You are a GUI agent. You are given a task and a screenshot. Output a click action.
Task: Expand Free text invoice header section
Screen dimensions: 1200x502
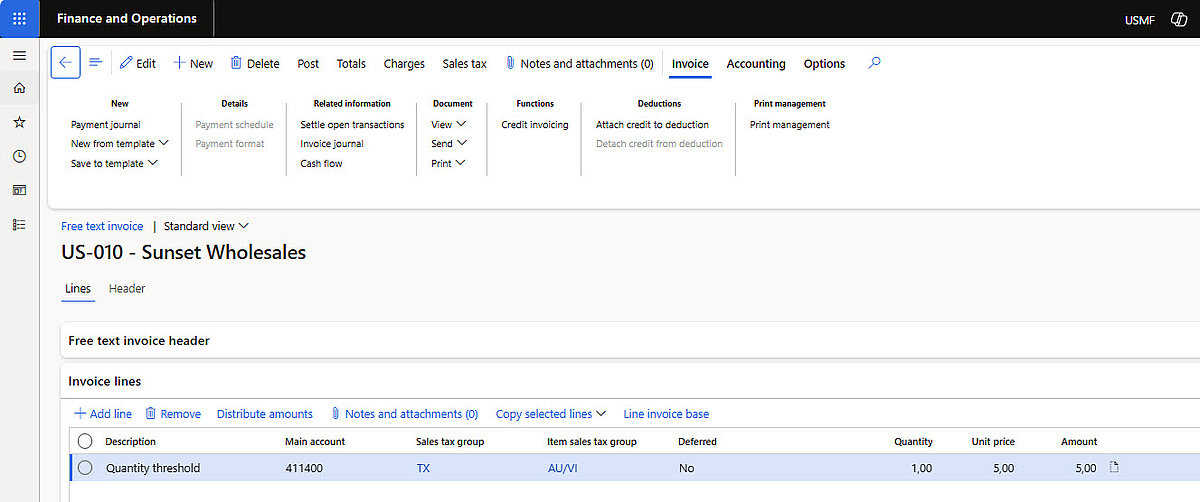coord(630,340)
